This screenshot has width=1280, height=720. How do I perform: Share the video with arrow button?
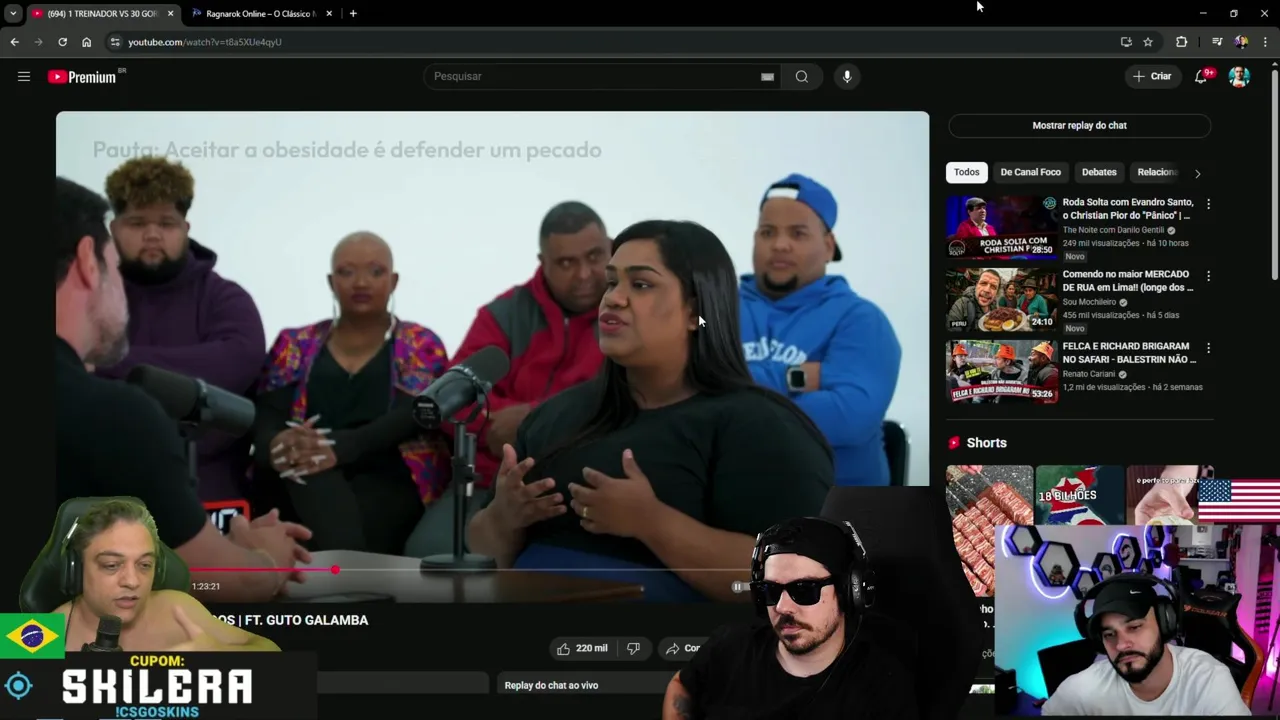pos(684,648)
